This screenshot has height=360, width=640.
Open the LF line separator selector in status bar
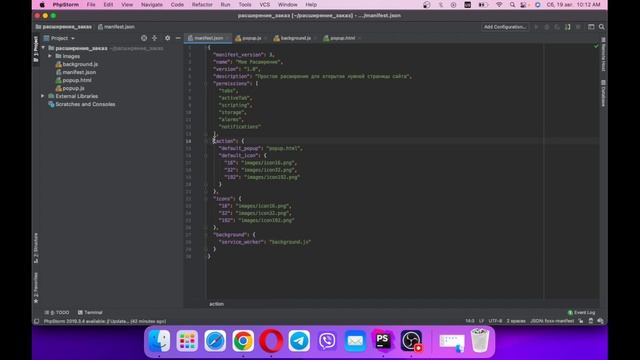coord(482,321)
